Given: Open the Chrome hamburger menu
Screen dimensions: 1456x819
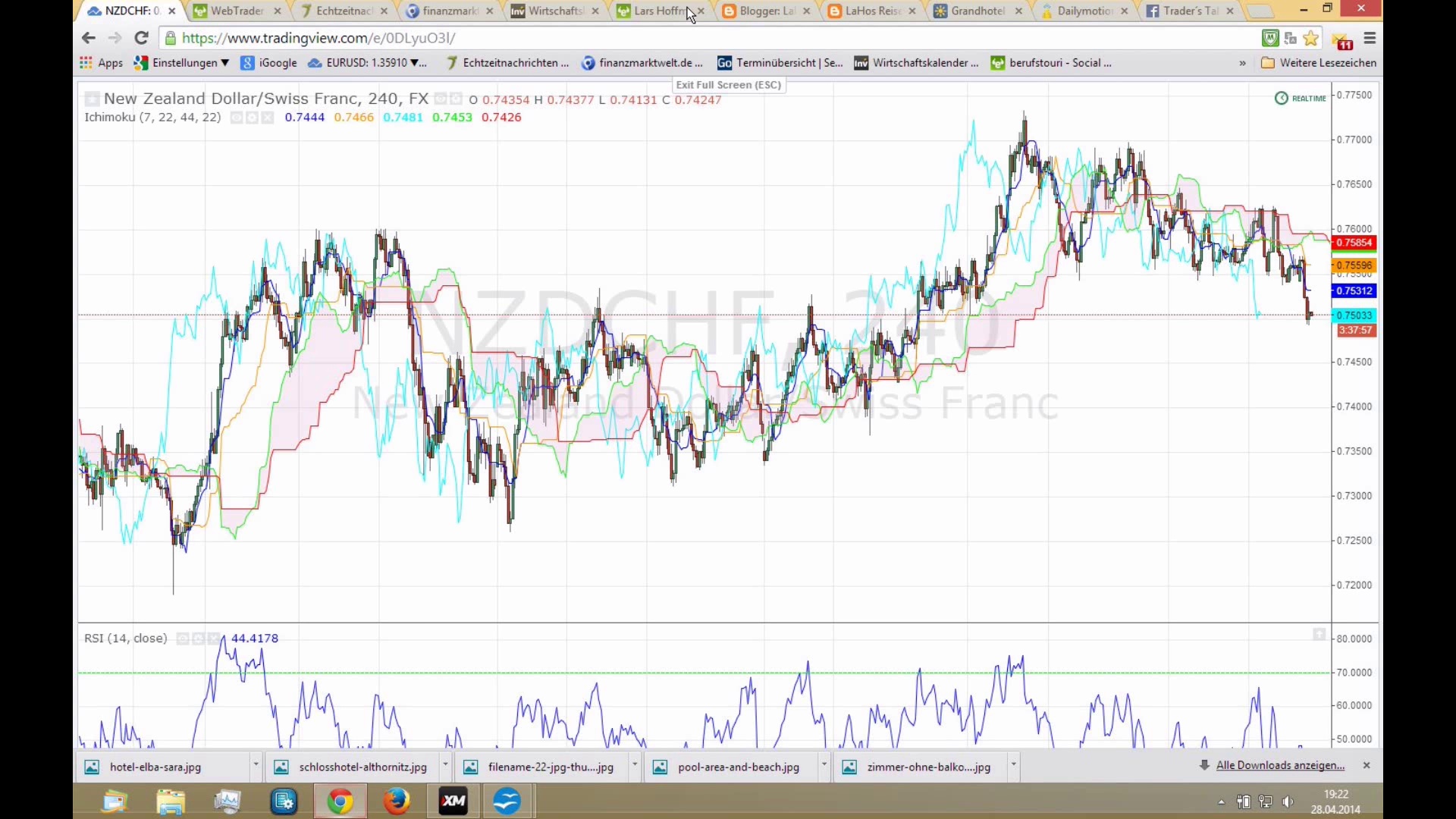Looking at the screenshot, I should (1370, 38).
